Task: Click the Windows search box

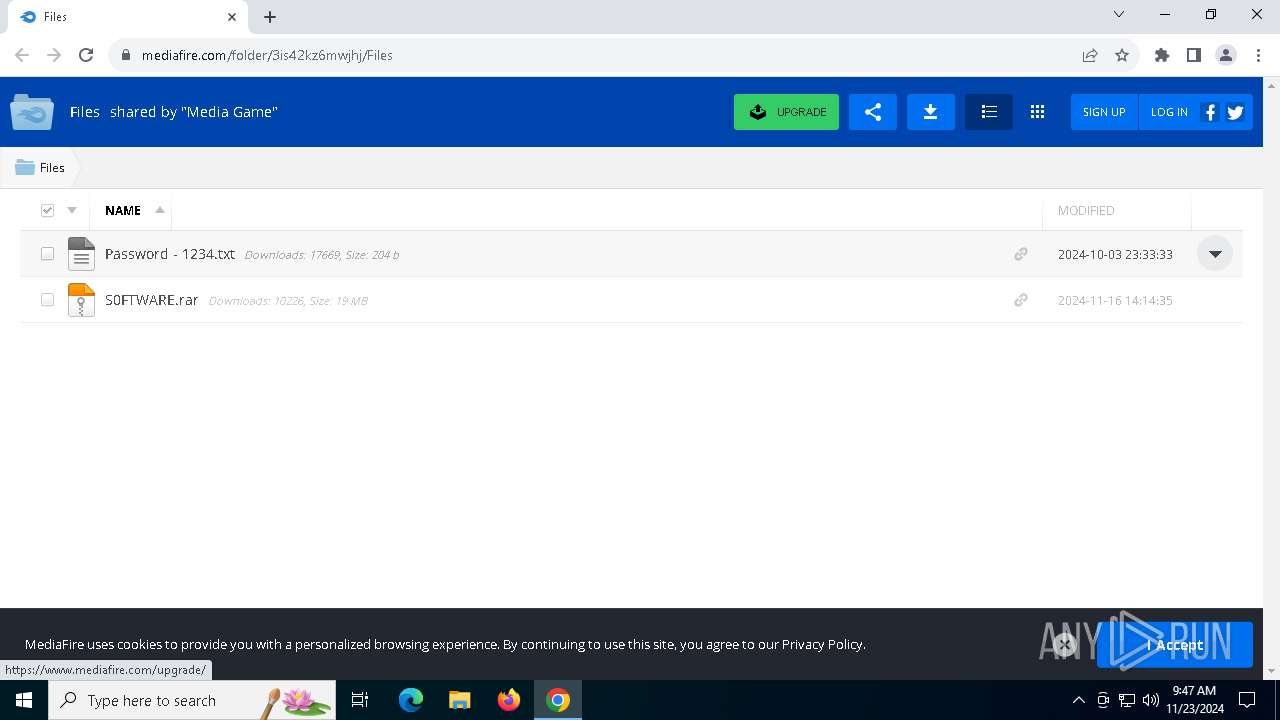Action: (192, 700)
